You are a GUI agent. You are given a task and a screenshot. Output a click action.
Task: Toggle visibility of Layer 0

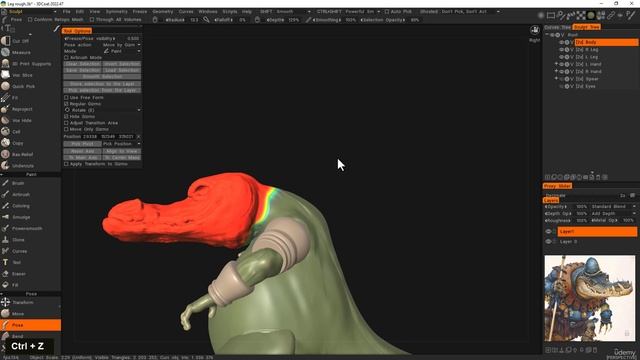click(x=549, y=241)
